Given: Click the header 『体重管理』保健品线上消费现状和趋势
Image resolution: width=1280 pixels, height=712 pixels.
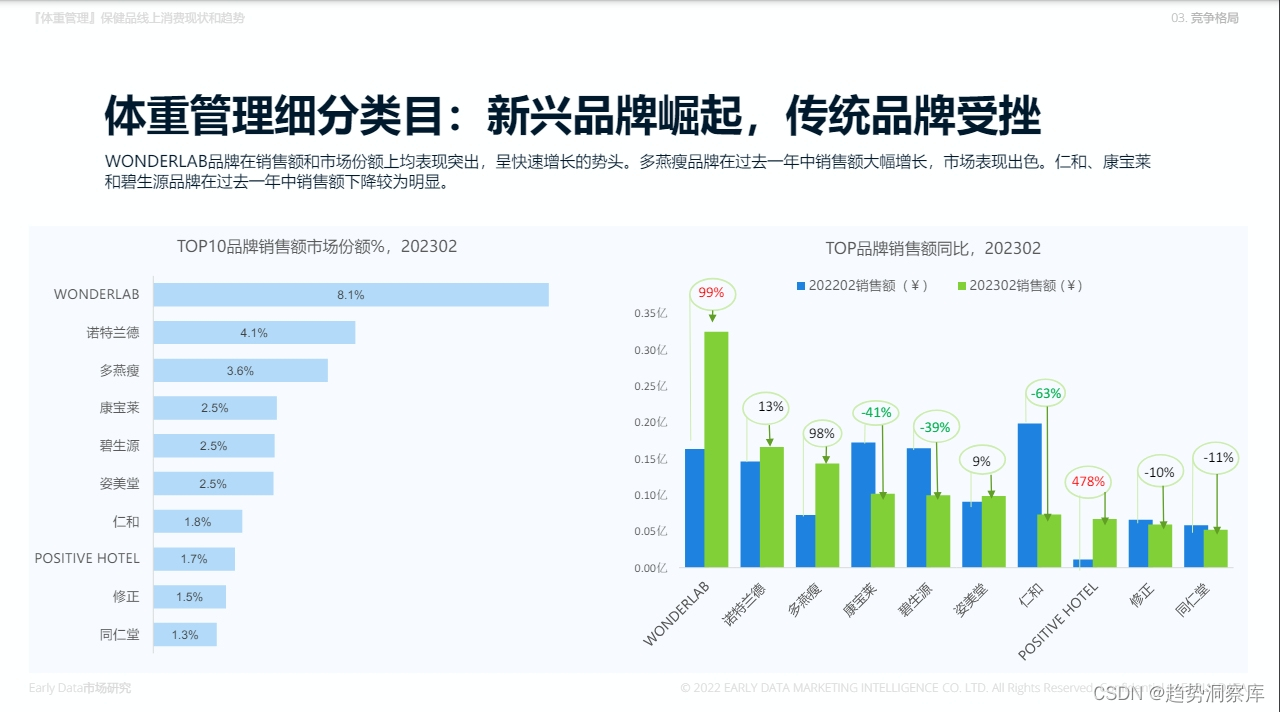Looking at the screenshot, I should (138, 18).
